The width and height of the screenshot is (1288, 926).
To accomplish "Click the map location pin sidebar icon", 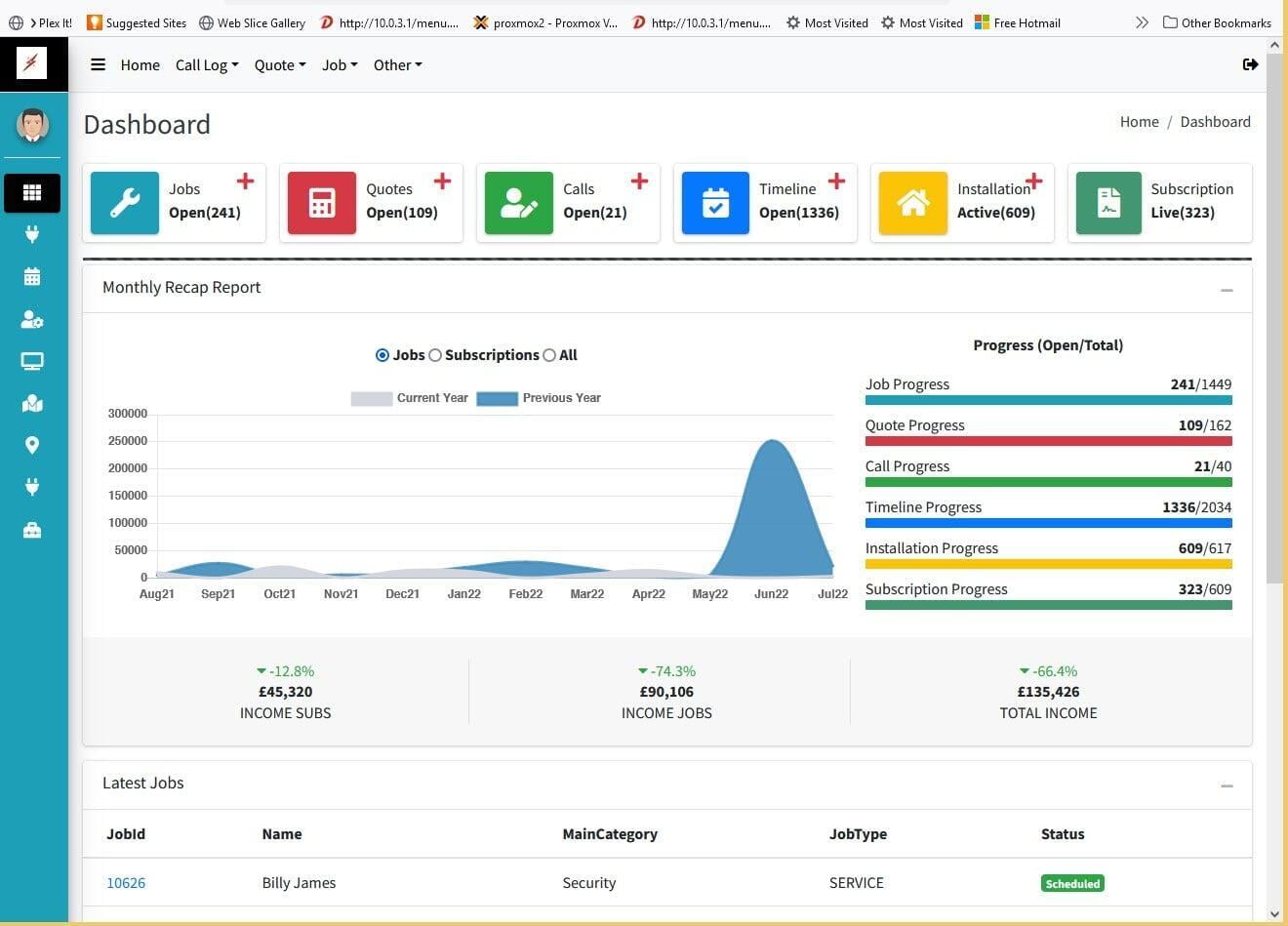I will 32,445.
